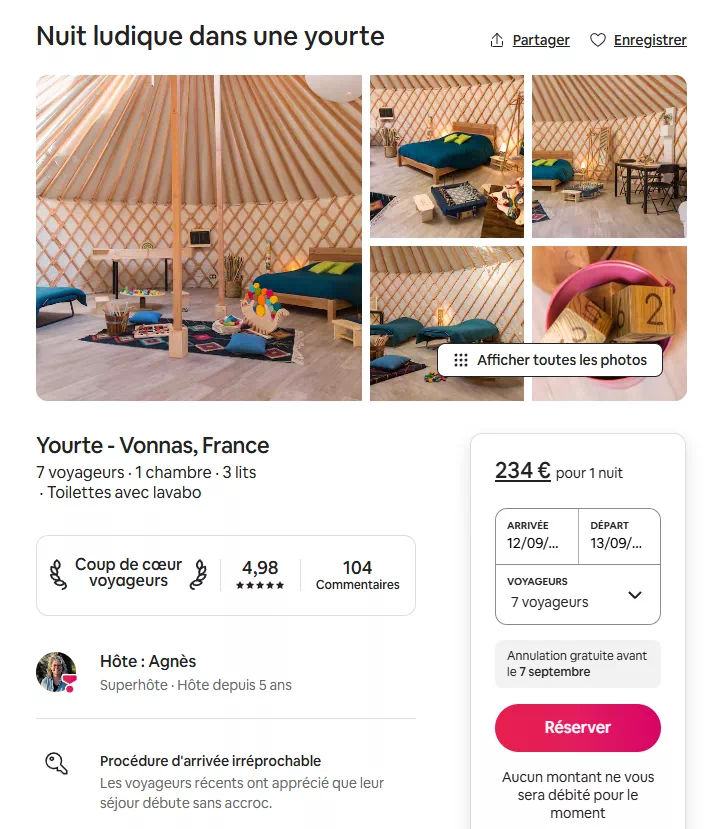Viewport: 723px width, 829px height.
Task: Click the share upload icon
Action: pyautogui.click(x=497, y=40)
